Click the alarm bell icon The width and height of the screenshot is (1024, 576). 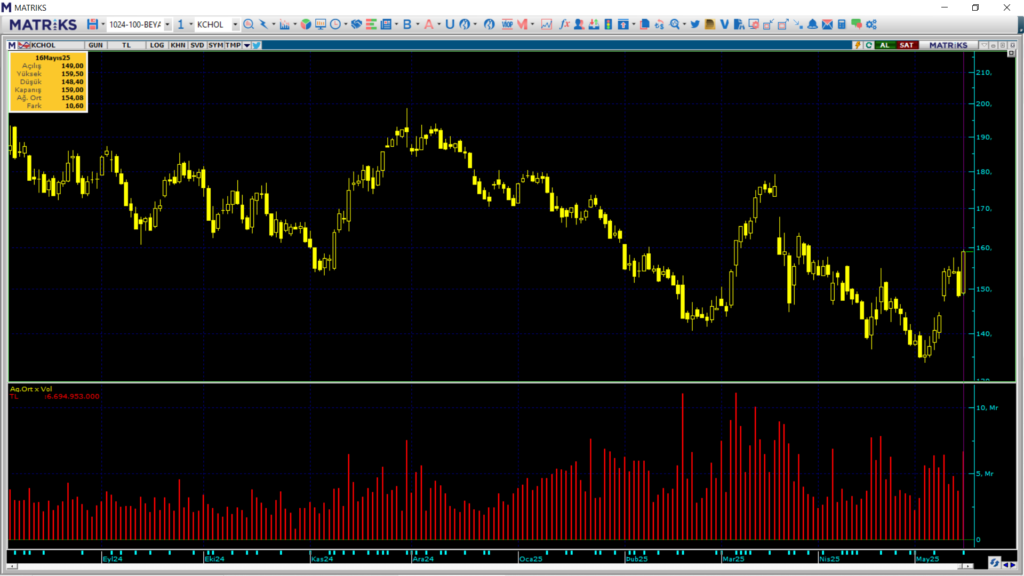coord(812,24)
